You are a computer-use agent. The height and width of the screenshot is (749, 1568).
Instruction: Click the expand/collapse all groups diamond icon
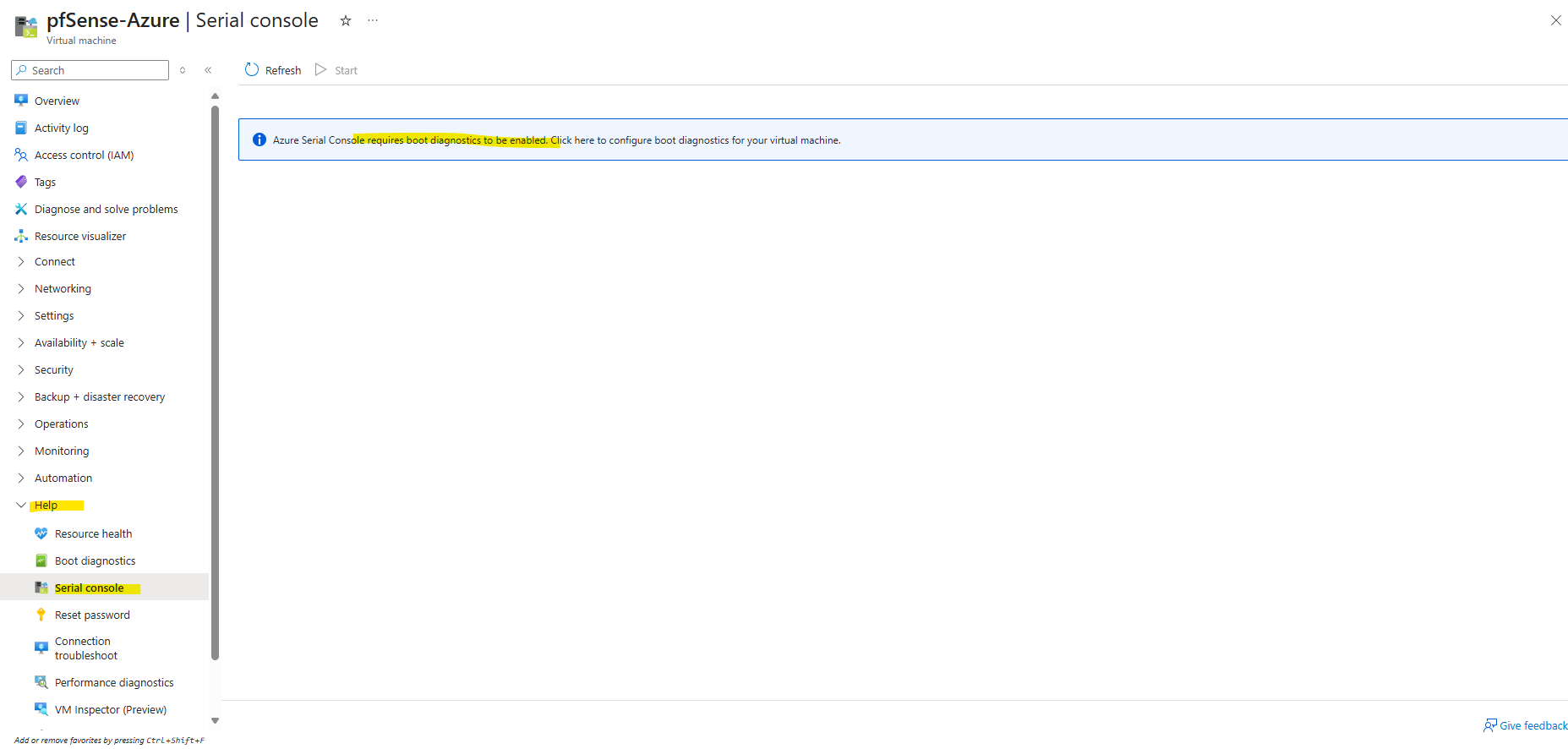coord(183,70)
